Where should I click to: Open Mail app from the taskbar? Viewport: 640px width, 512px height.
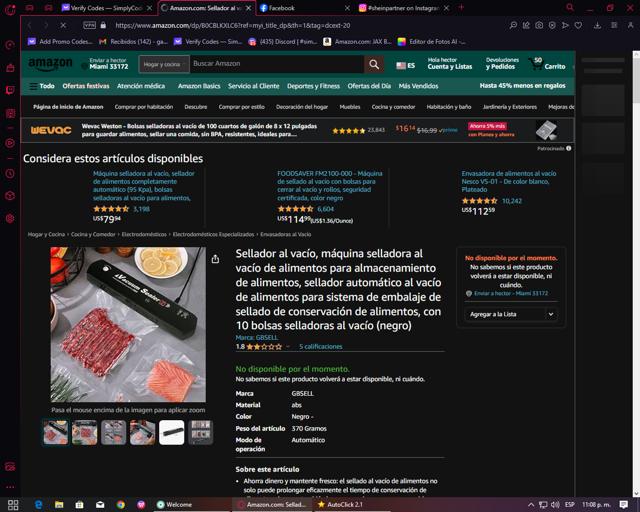(x=100, y=505)
